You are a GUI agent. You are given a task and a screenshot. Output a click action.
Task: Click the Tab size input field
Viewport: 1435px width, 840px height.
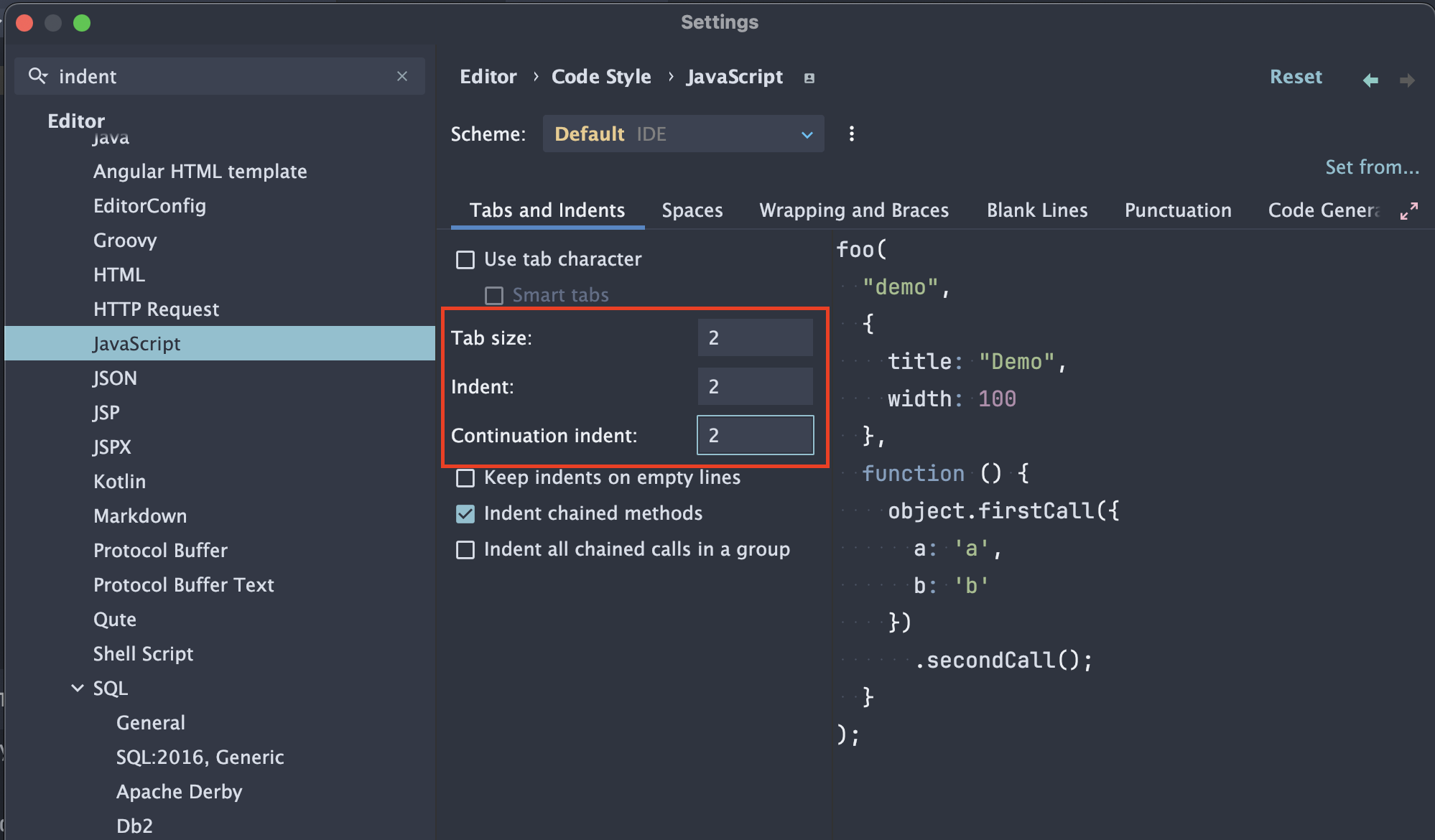click(x=755, y=338)
